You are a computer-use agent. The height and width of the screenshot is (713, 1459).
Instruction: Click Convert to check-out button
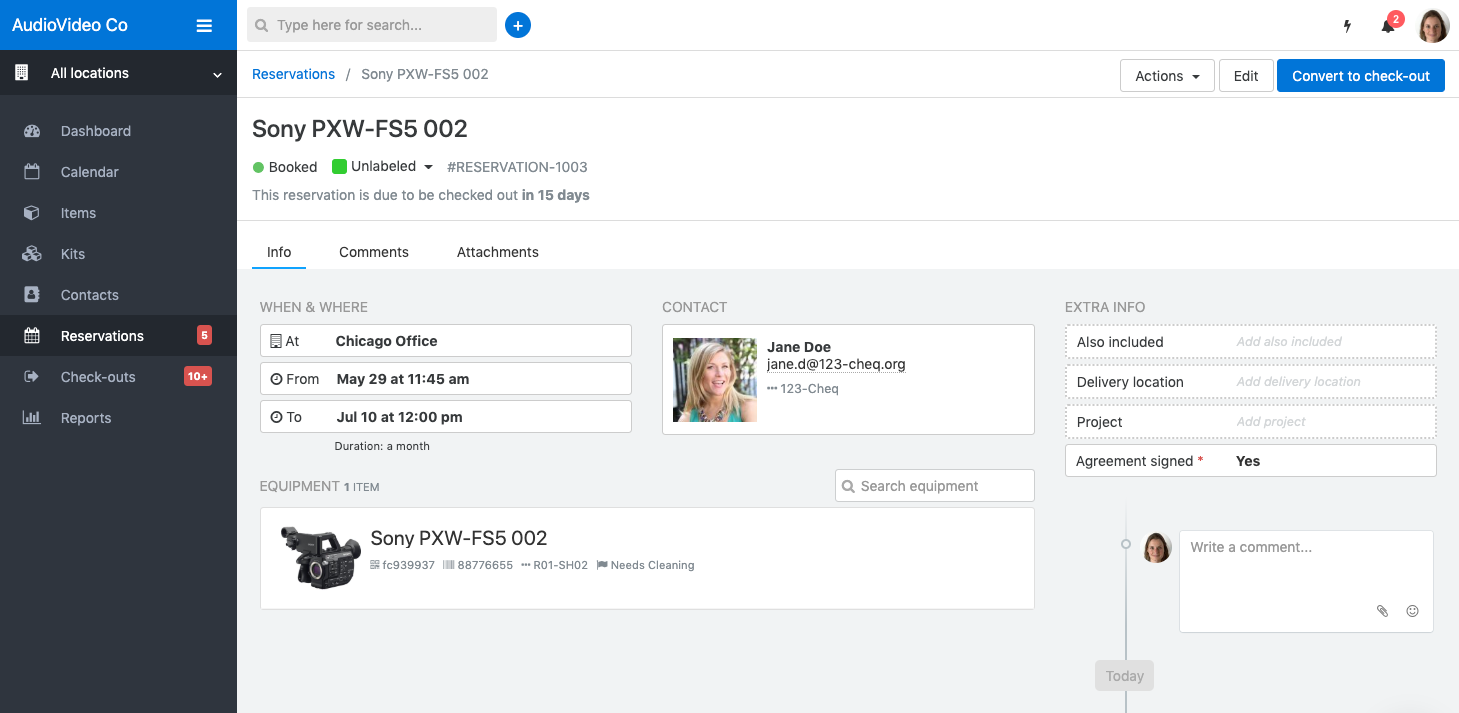coord(1361,76)
